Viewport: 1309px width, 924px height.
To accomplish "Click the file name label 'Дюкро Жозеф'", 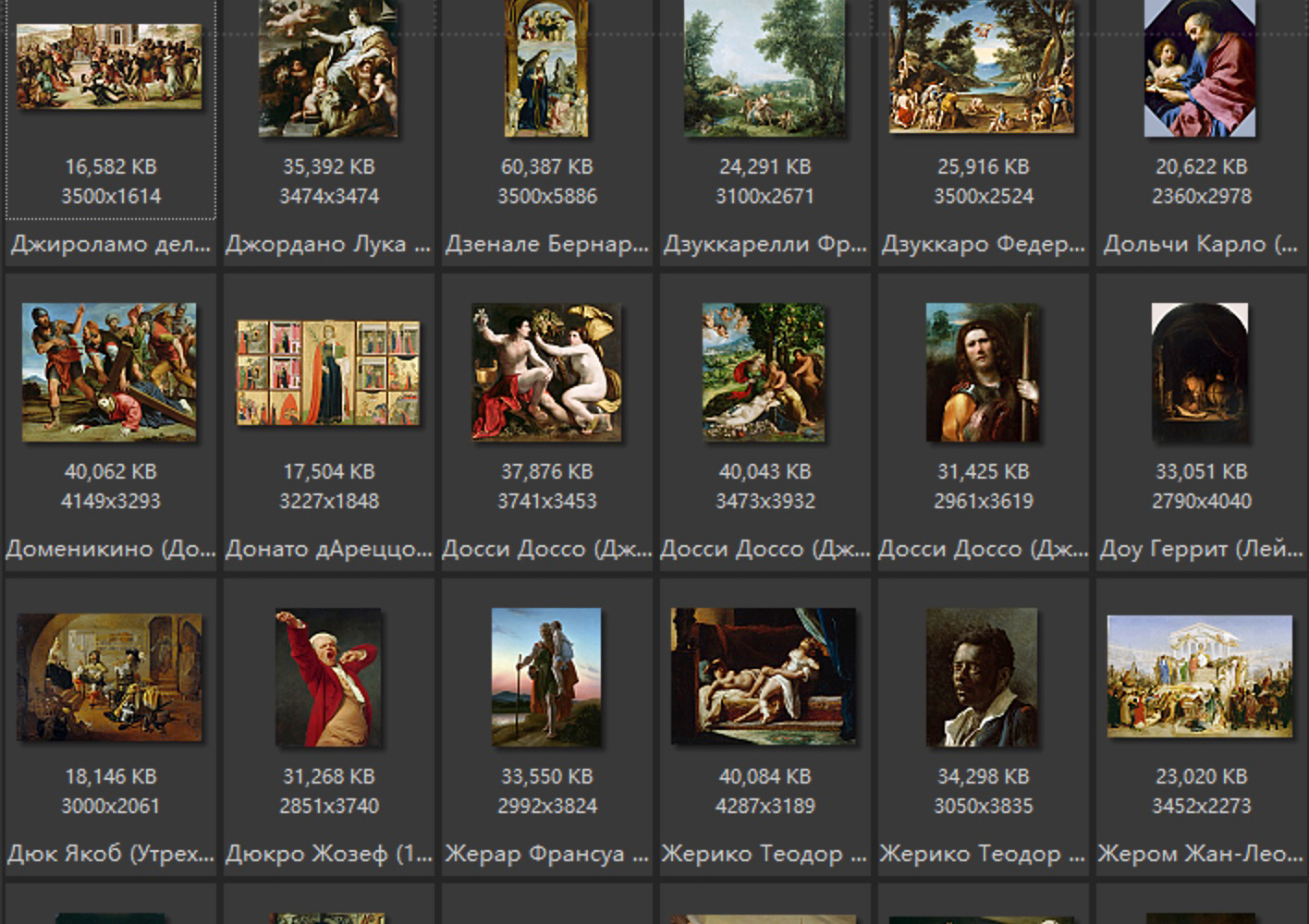I will pos(328,854).
